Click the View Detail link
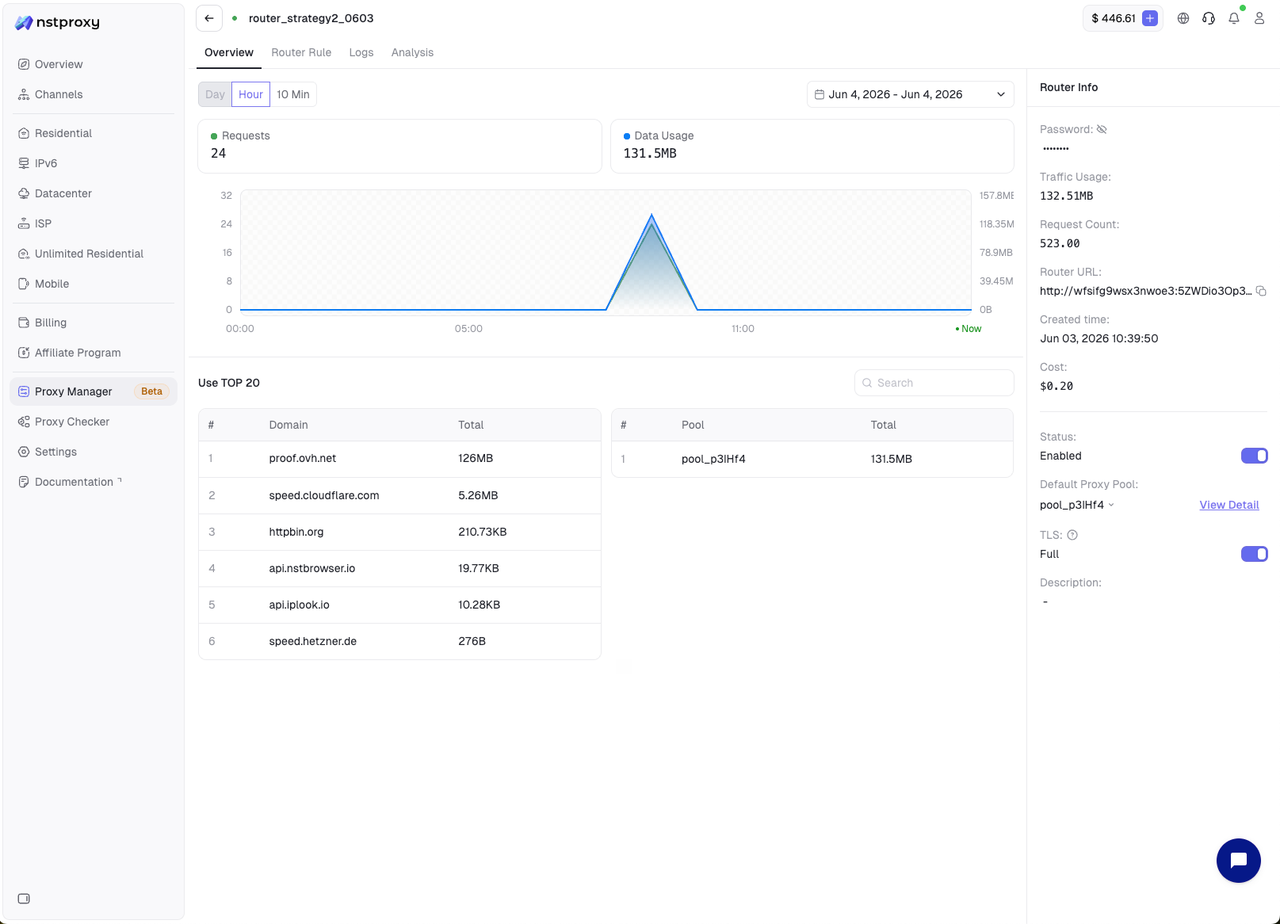The image size is (1280, 924). pos(1229,505)
